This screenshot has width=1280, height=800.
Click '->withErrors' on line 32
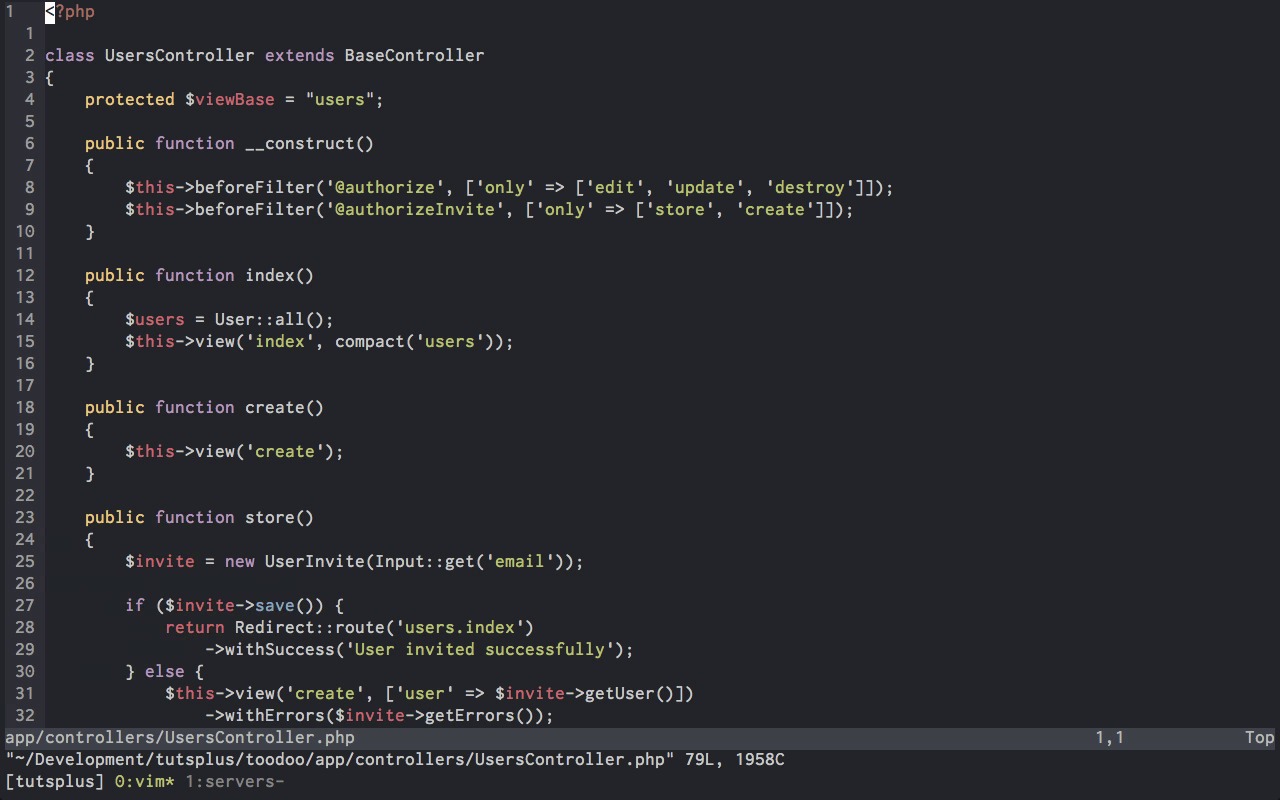click(x=265, y=716)
